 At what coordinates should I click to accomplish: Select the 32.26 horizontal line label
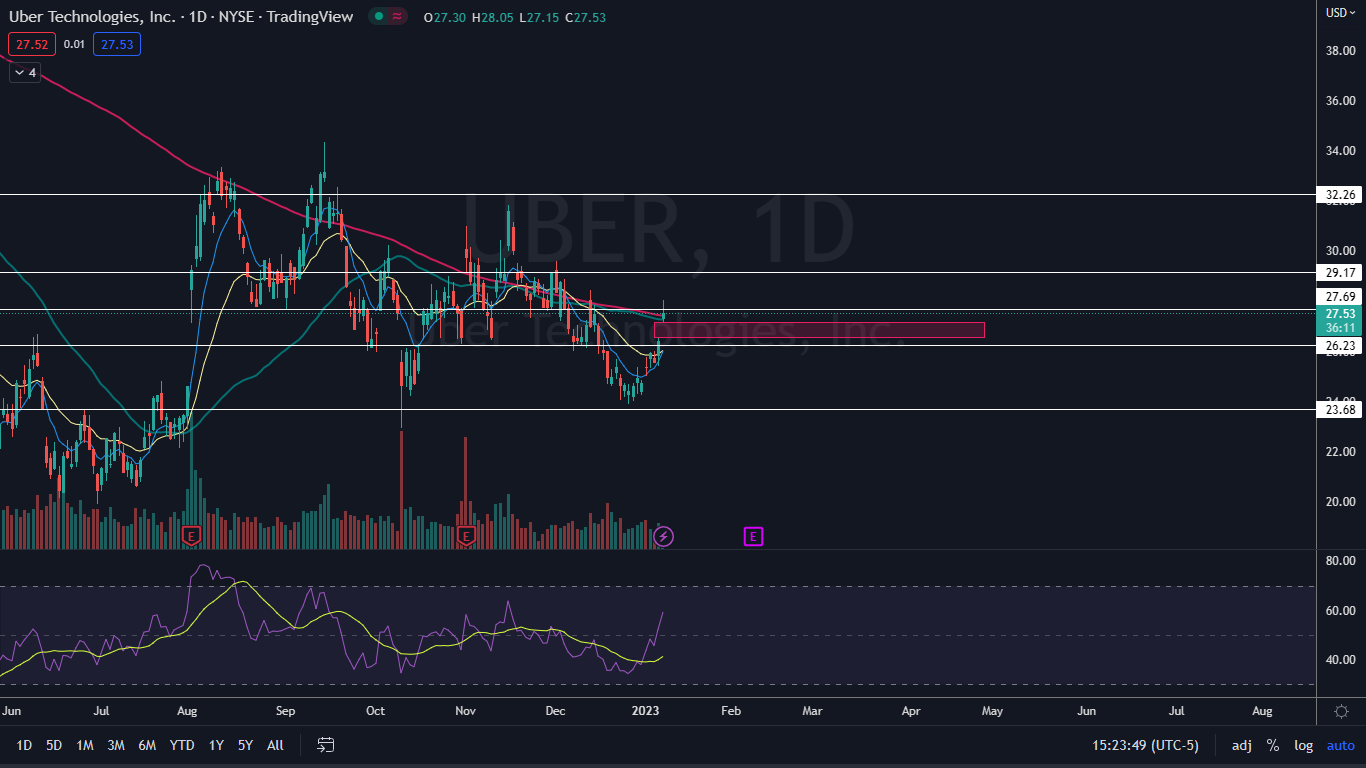(x=1340, y=194)
